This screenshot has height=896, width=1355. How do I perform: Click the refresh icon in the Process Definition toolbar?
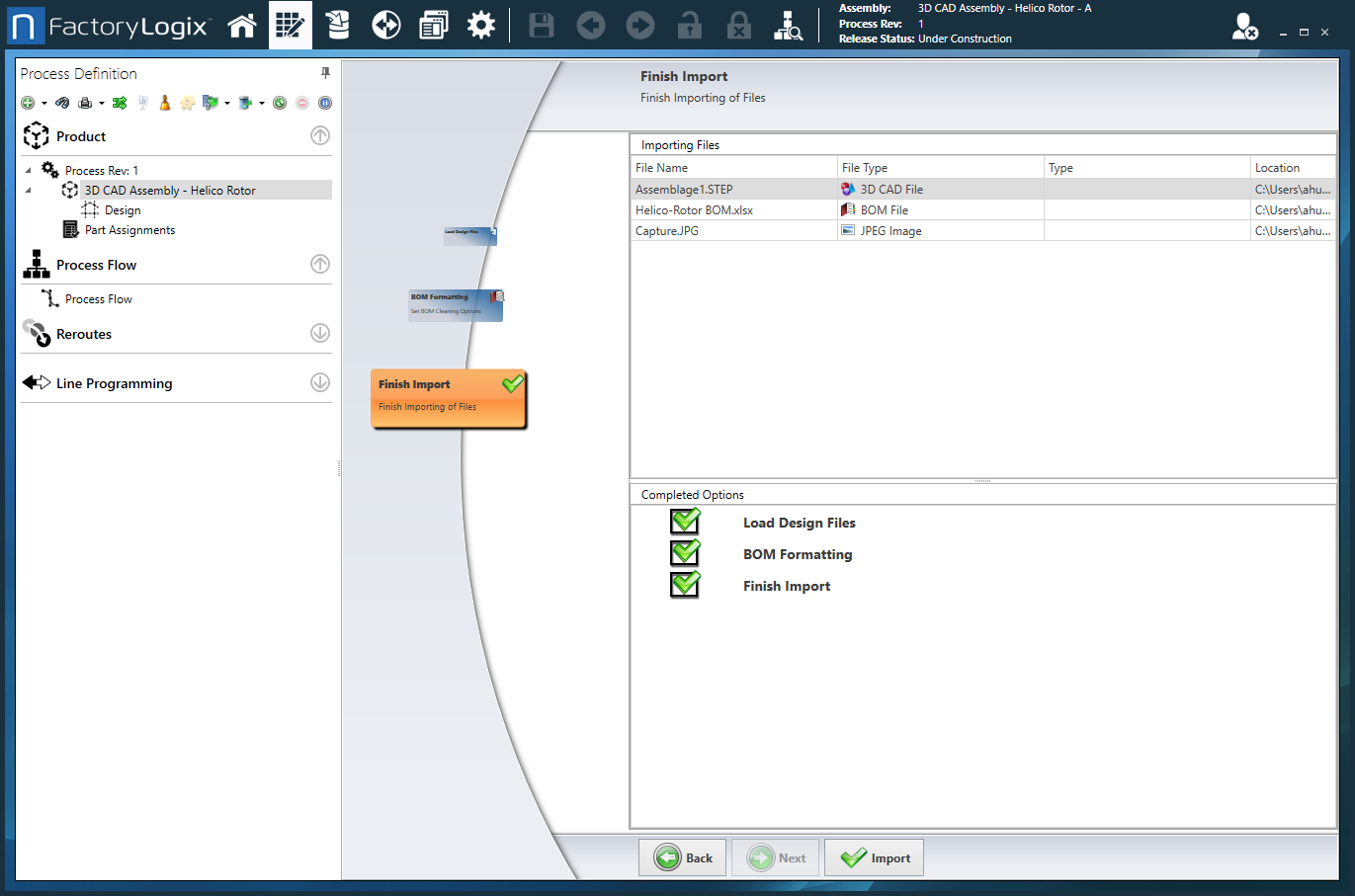tap(280, 102)
